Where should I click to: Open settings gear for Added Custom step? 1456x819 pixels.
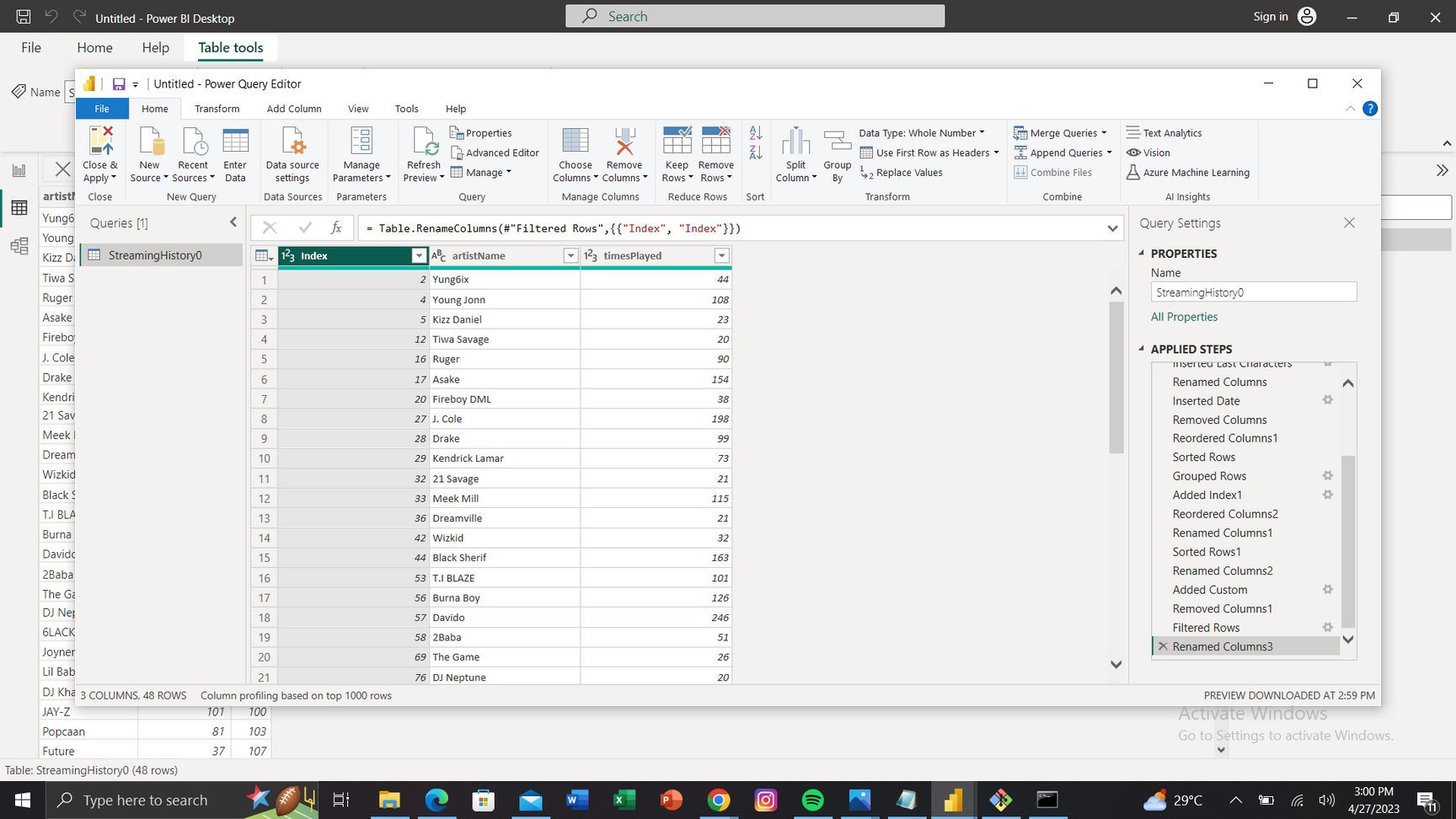pyautogui.click(x=1328, y=590)
